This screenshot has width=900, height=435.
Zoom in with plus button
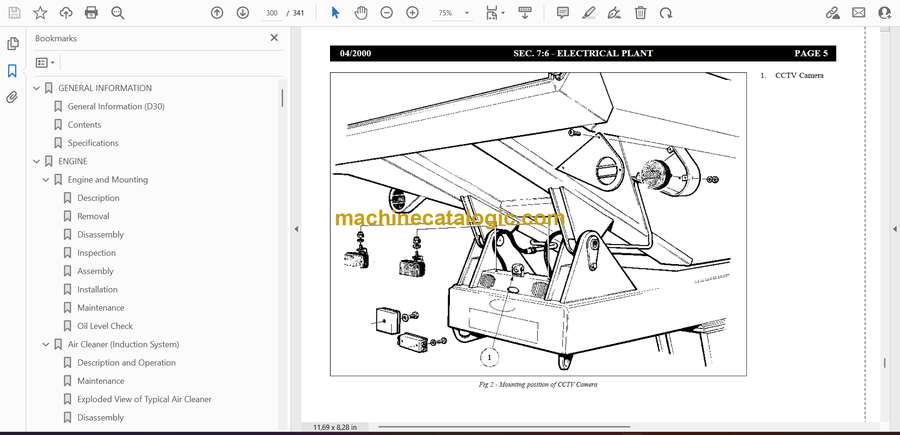(412, 13)
